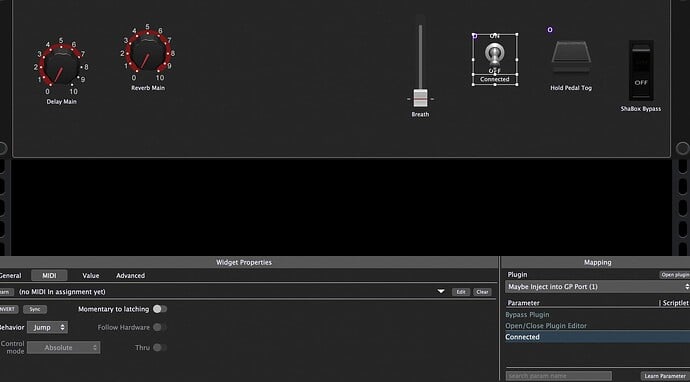The height and width of the screenshot is (382, 690).
Task: Click the Learn Parameter button
Action: point(664,376)
